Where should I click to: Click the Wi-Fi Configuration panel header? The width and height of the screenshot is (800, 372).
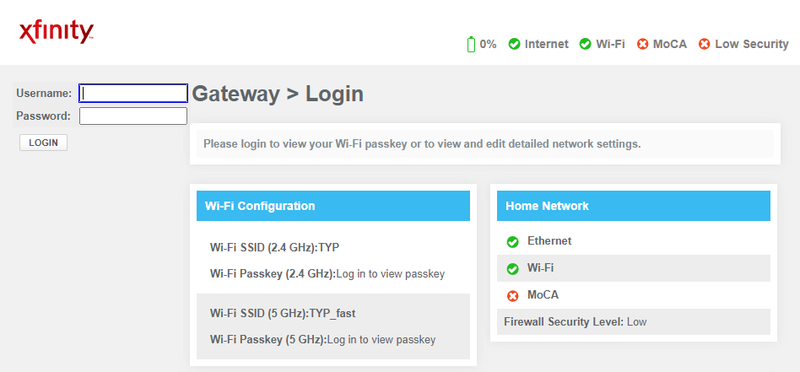(x=333, y=206)
